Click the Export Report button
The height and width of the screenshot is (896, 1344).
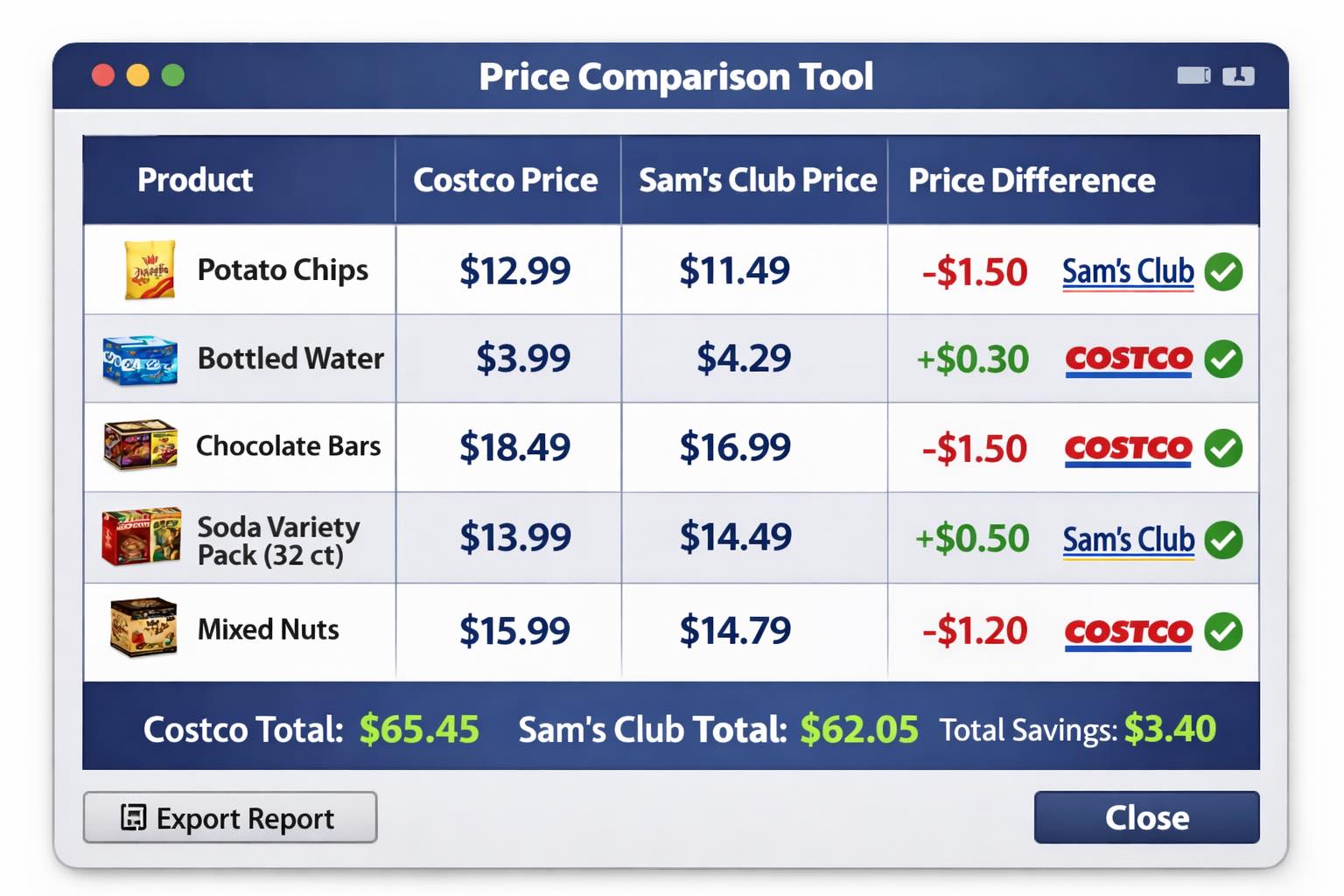tap(230, 817)
